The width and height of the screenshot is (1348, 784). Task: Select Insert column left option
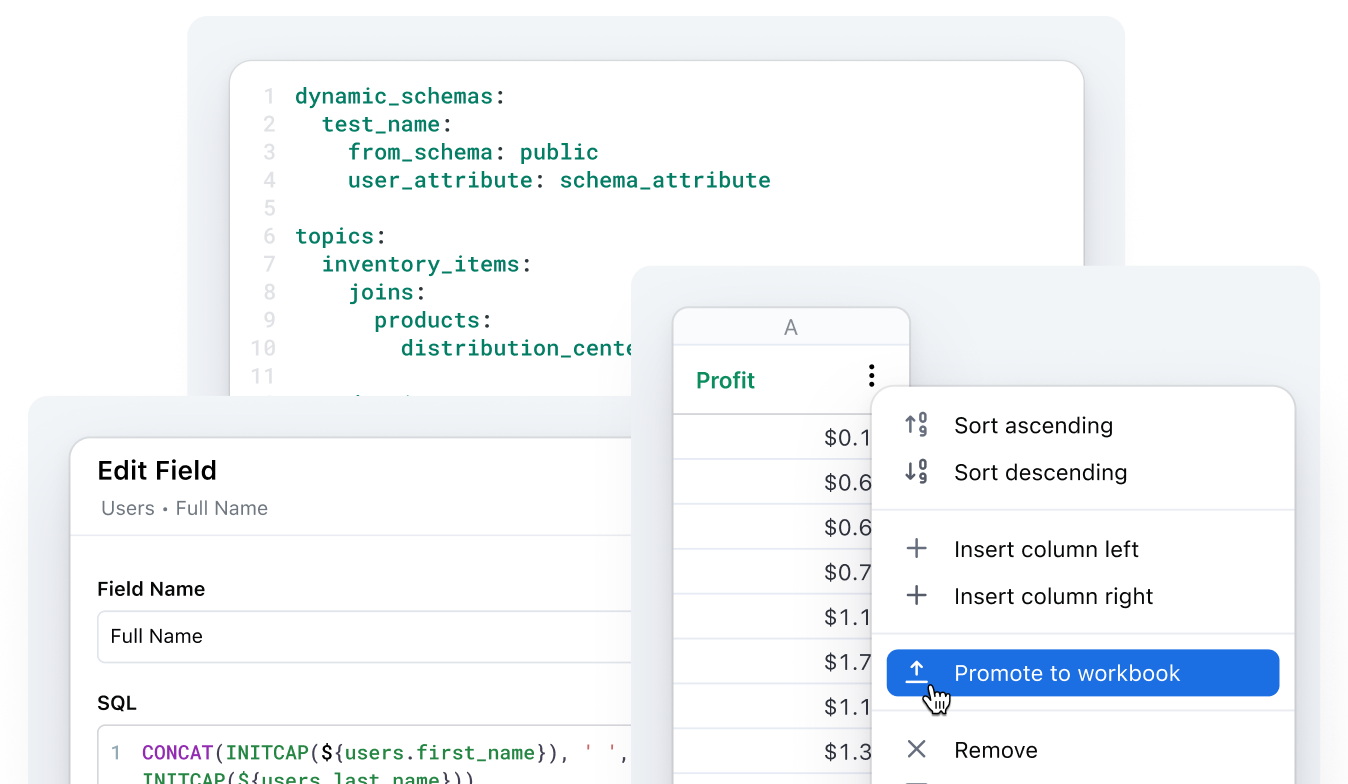[x=1046, y=548]
